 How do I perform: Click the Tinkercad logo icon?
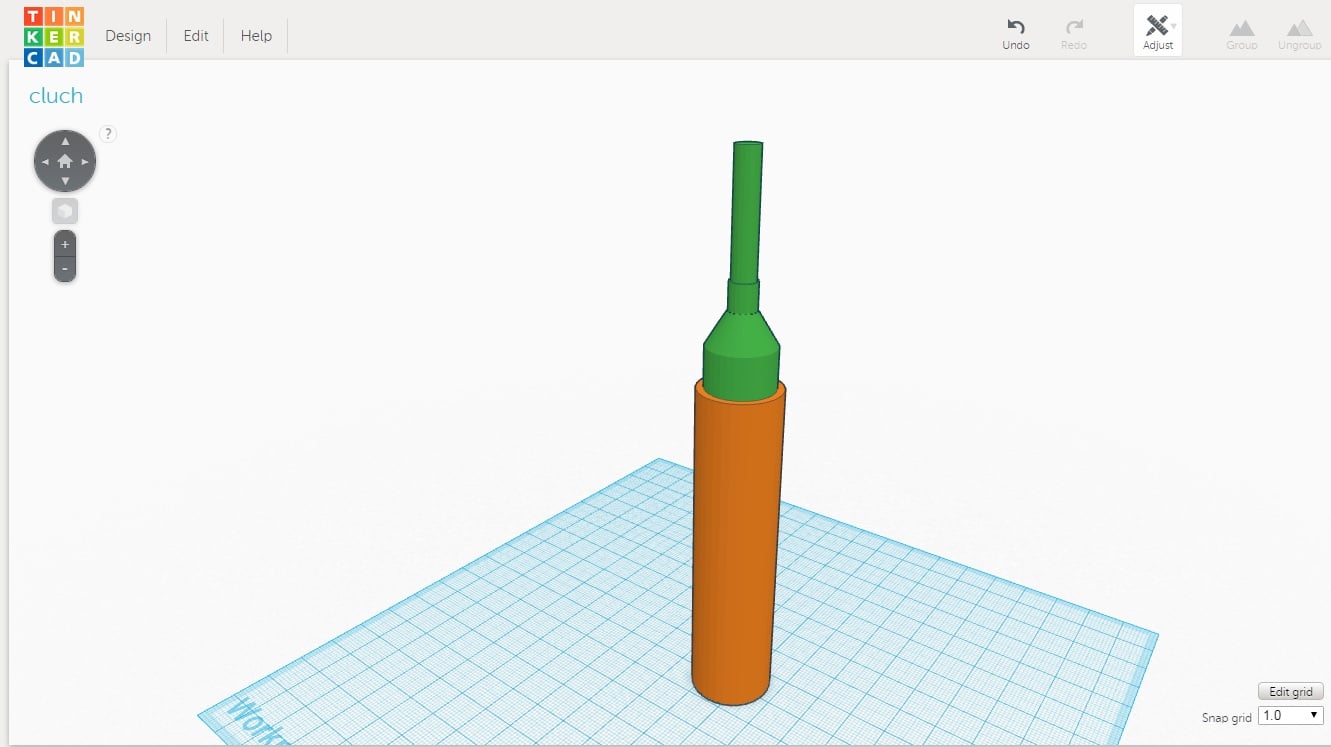pyautogui.click(x=54, y=36)
